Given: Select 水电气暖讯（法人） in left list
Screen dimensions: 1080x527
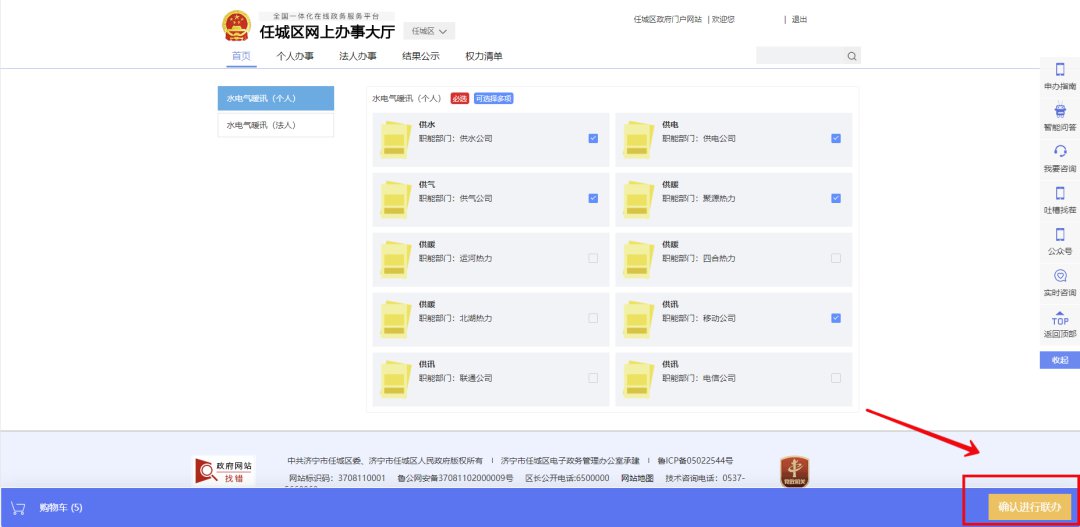Looking at the screenshot, I should click(275, 125).
